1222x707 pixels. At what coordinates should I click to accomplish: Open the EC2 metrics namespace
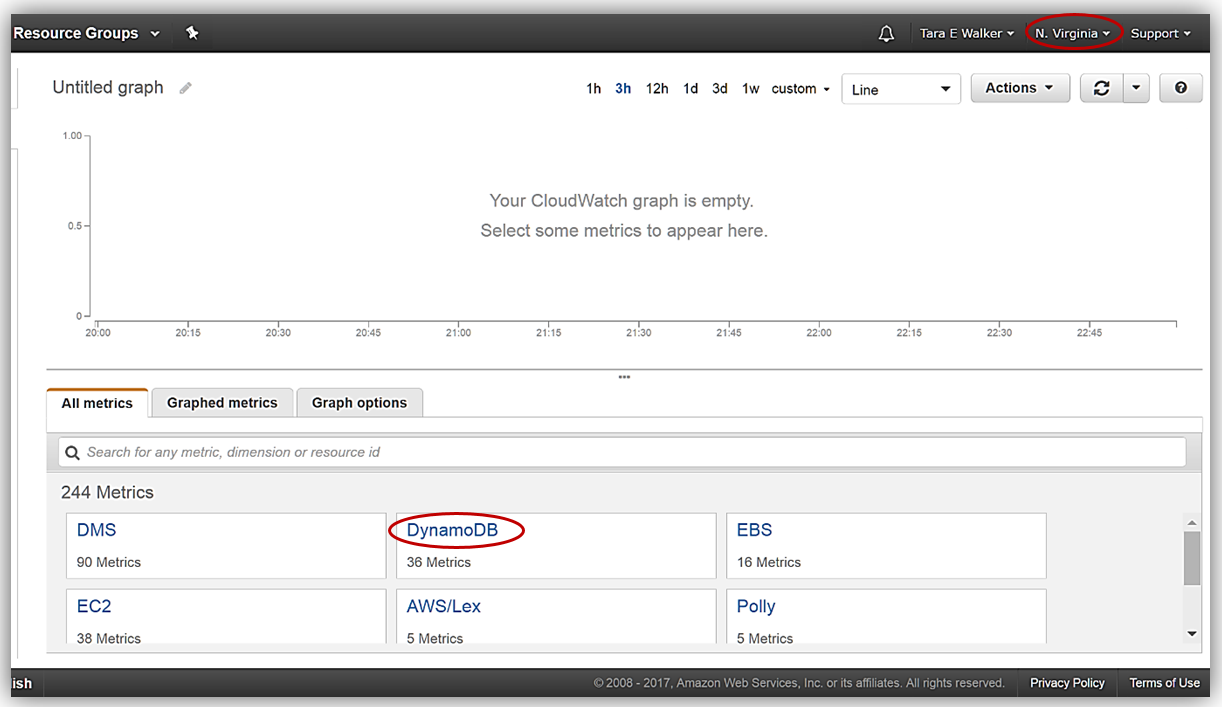pyautogui.click(x=94, y=606)
